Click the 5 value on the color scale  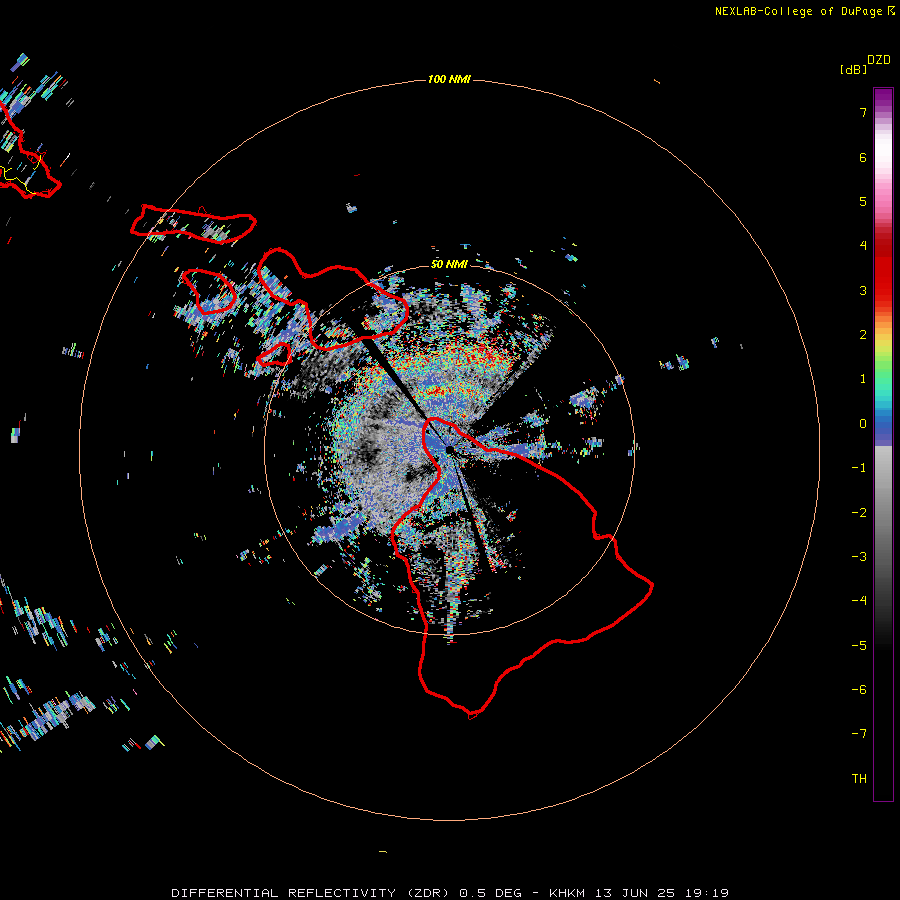point(863,201)
